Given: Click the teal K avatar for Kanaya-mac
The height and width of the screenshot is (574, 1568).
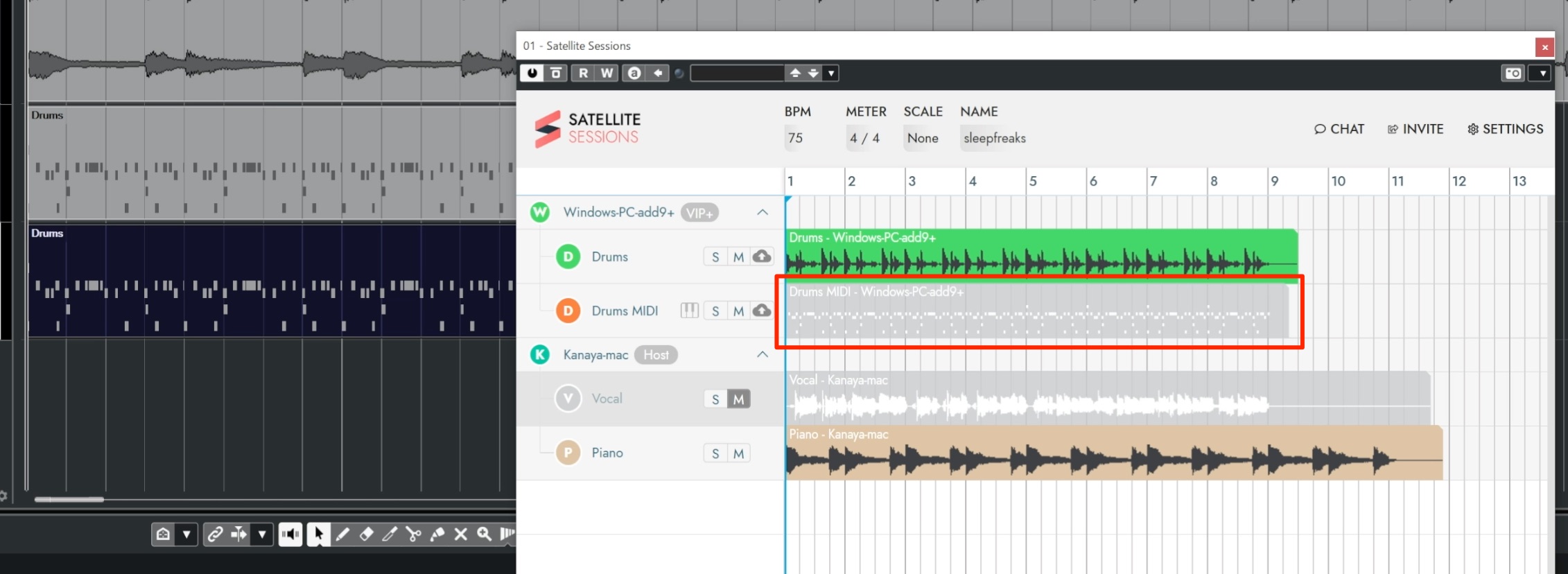Looking at the screenshot, I should [540, 355].
